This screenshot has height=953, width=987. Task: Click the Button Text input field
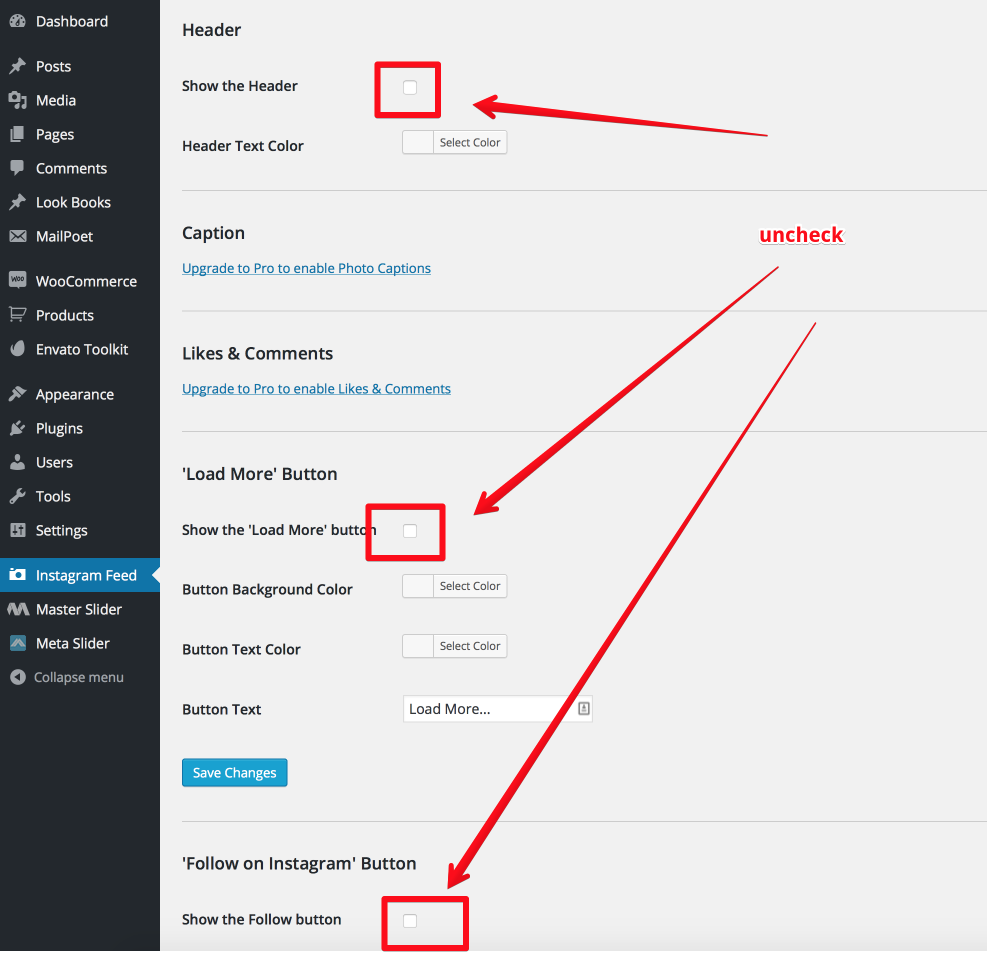tap(497, 709)
